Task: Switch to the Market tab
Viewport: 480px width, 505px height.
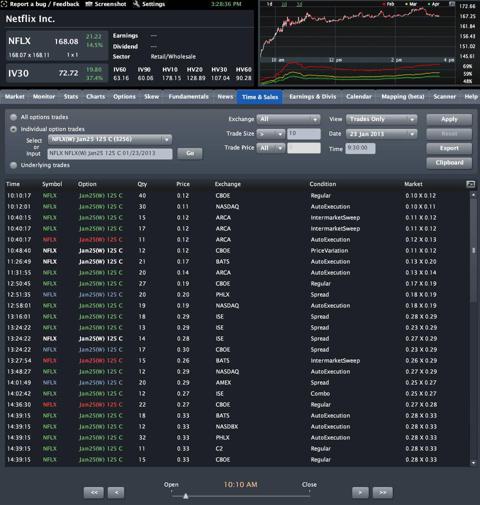Action: pyautogui.click(x=14, y=97)
